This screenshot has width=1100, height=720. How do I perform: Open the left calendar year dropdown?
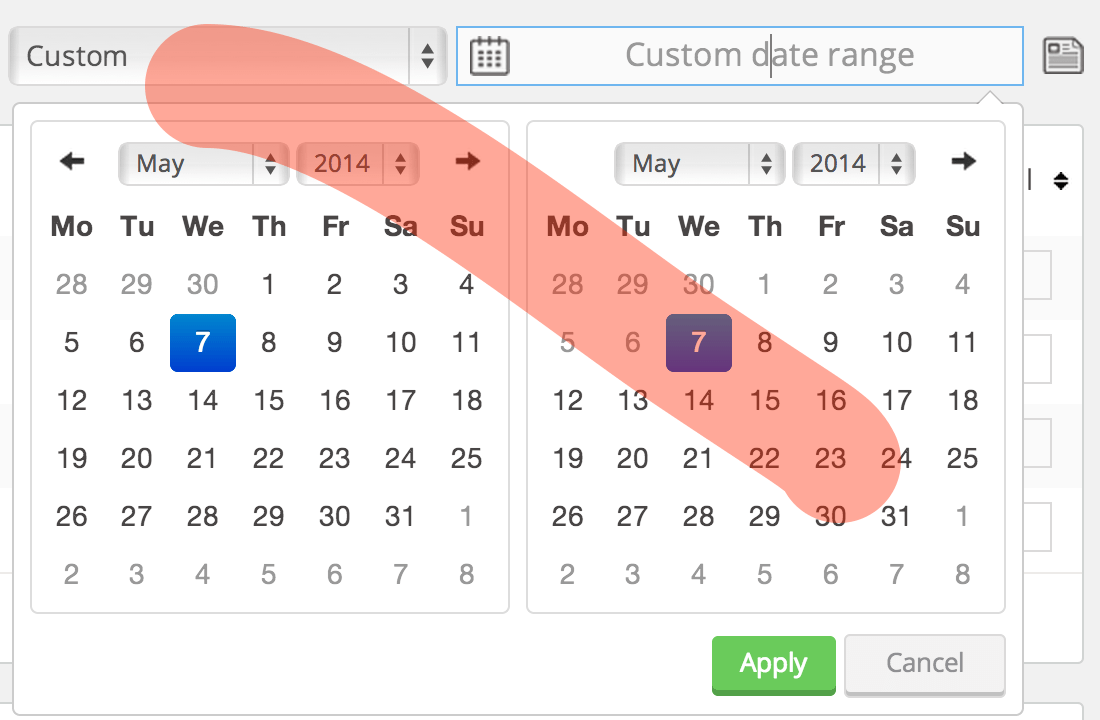pyautogui.click(x=357, y=163)
